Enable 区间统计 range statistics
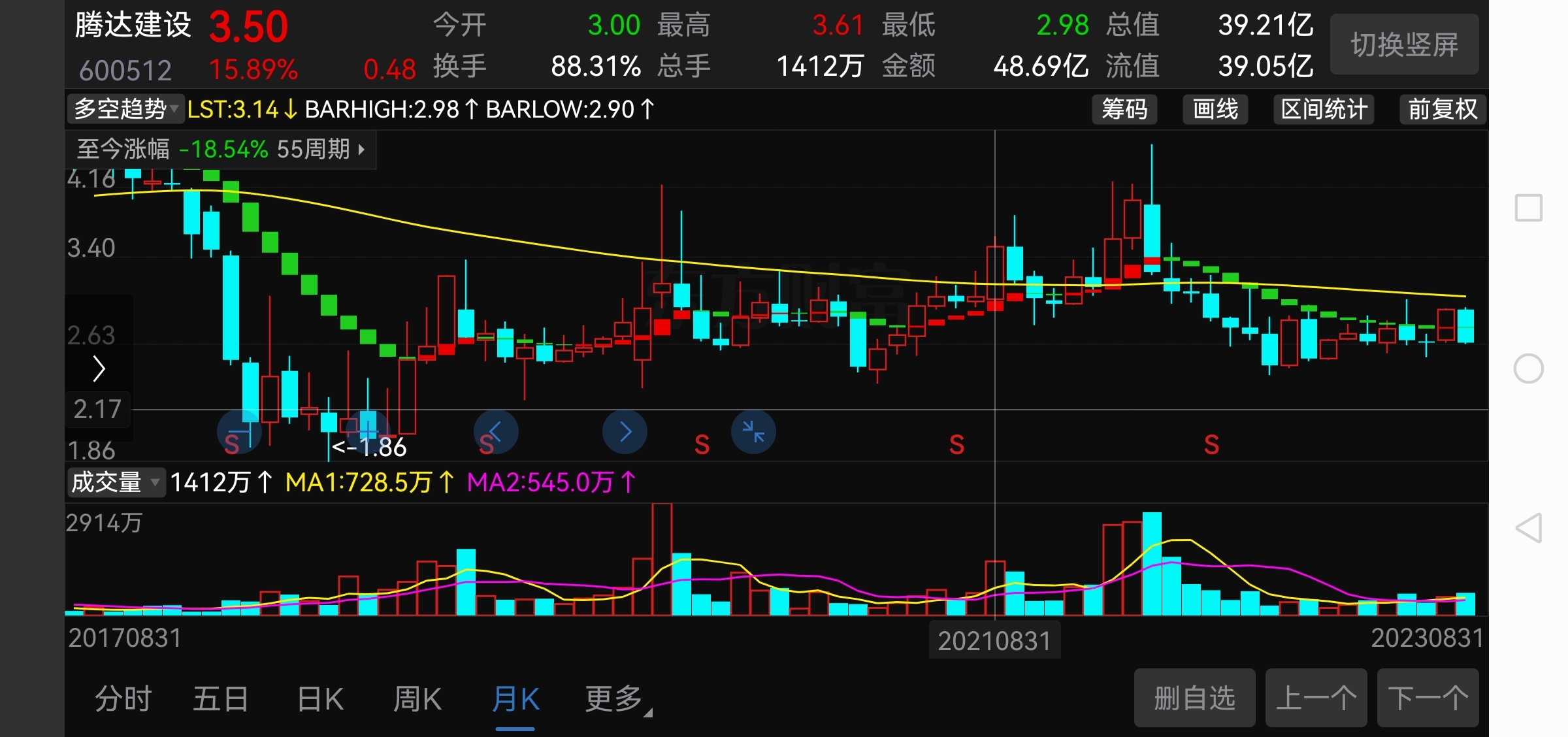The height and width of the screenshot is (737, 1568). [1324, 109]
